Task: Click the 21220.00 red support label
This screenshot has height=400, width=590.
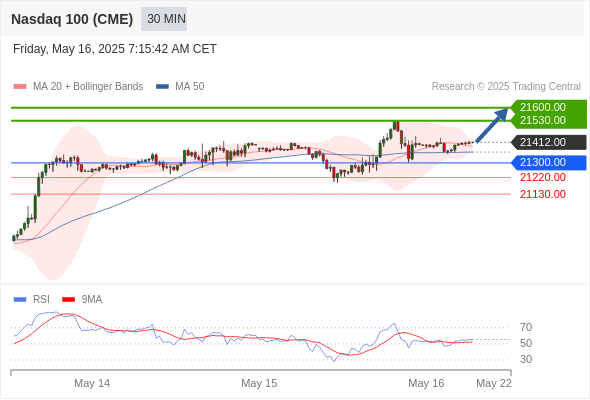Action: coord(543,177)
